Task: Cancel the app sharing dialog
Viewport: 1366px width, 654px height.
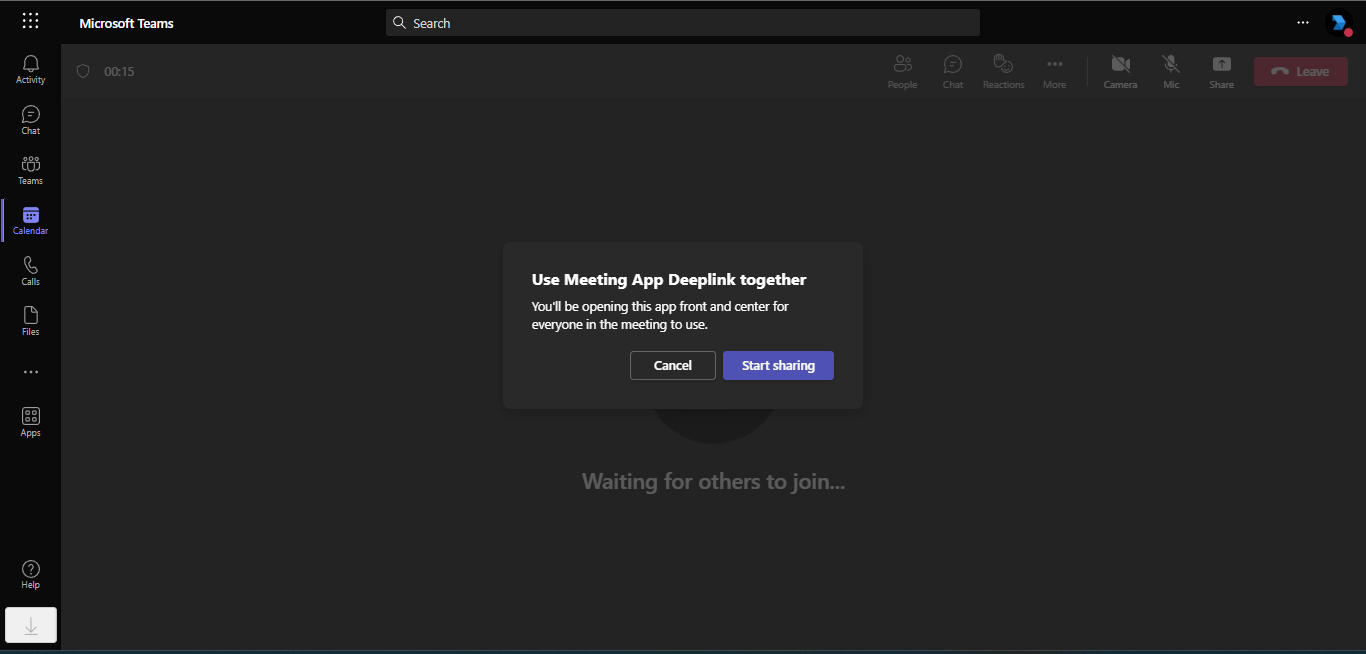Action: (672, 365)
